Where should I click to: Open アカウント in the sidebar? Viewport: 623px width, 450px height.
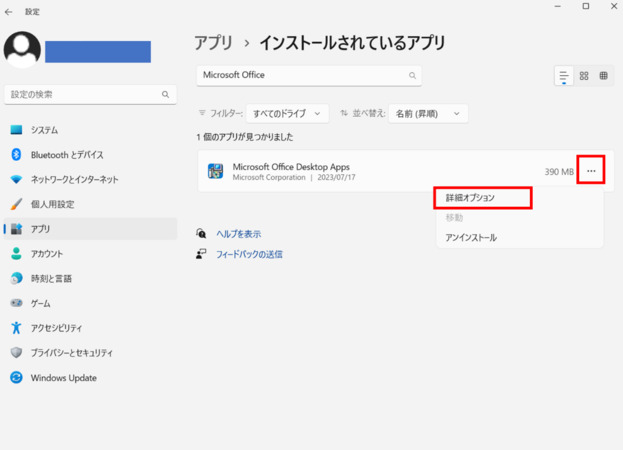(x=90, y=254)
